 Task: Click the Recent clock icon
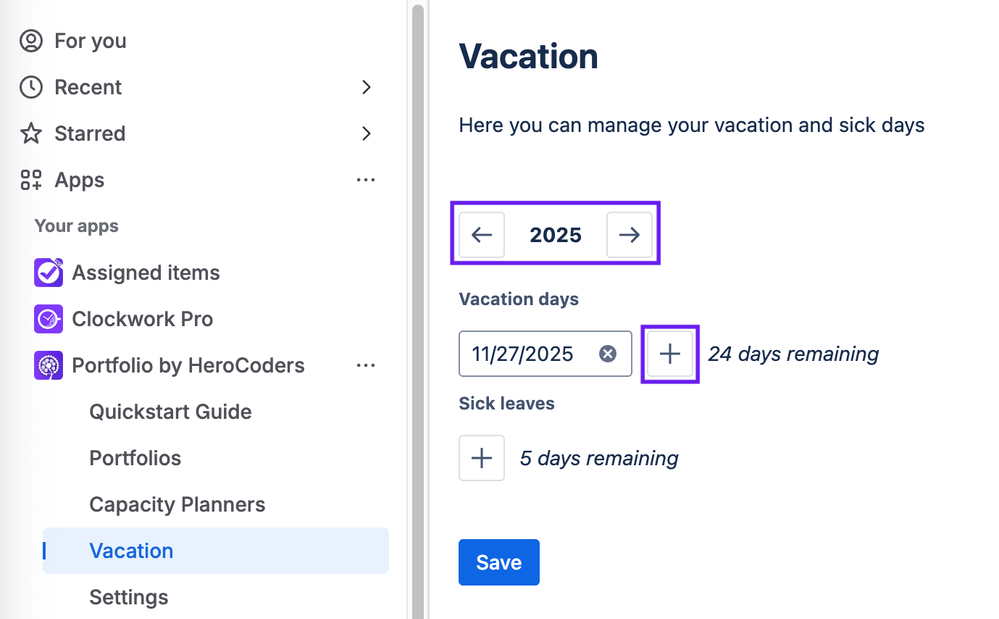coord(32,87)
